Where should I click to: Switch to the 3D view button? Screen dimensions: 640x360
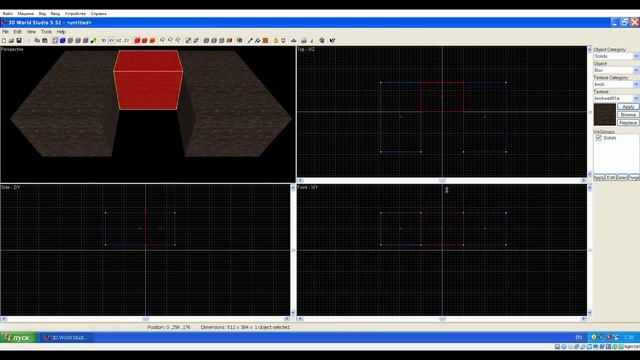104,40
